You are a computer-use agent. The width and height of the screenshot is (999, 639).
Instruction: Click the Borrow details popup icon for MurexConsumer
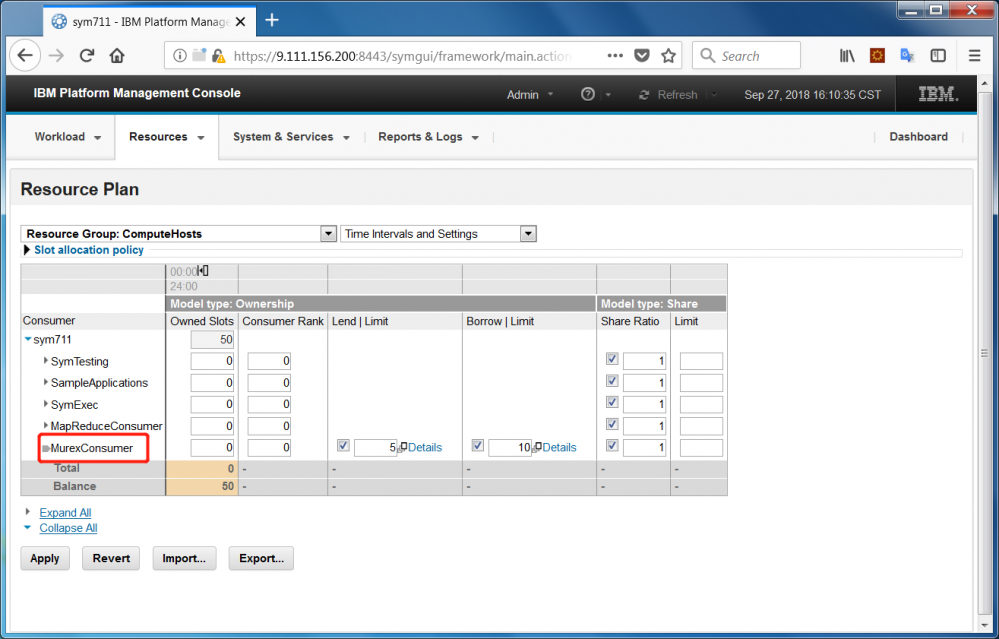[537, 447]
